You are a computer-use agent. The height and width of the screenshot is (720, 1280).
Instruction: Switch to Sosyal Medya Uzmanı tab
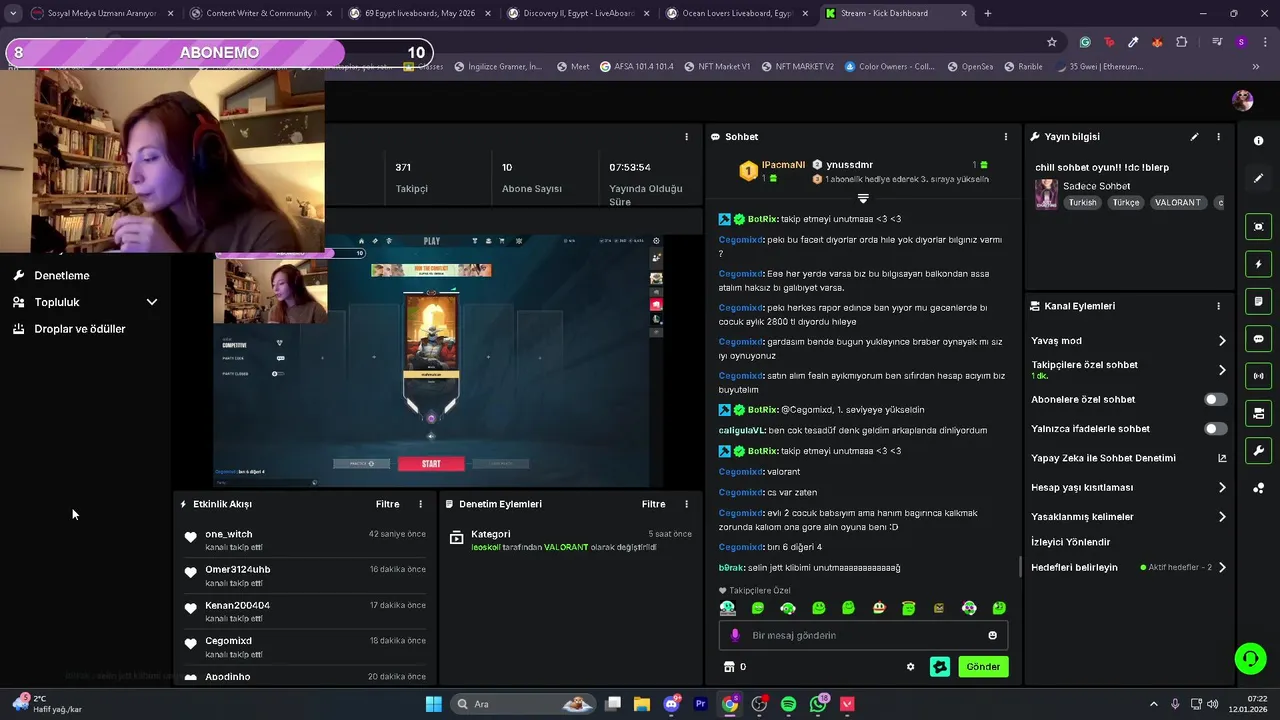[100, 14]
